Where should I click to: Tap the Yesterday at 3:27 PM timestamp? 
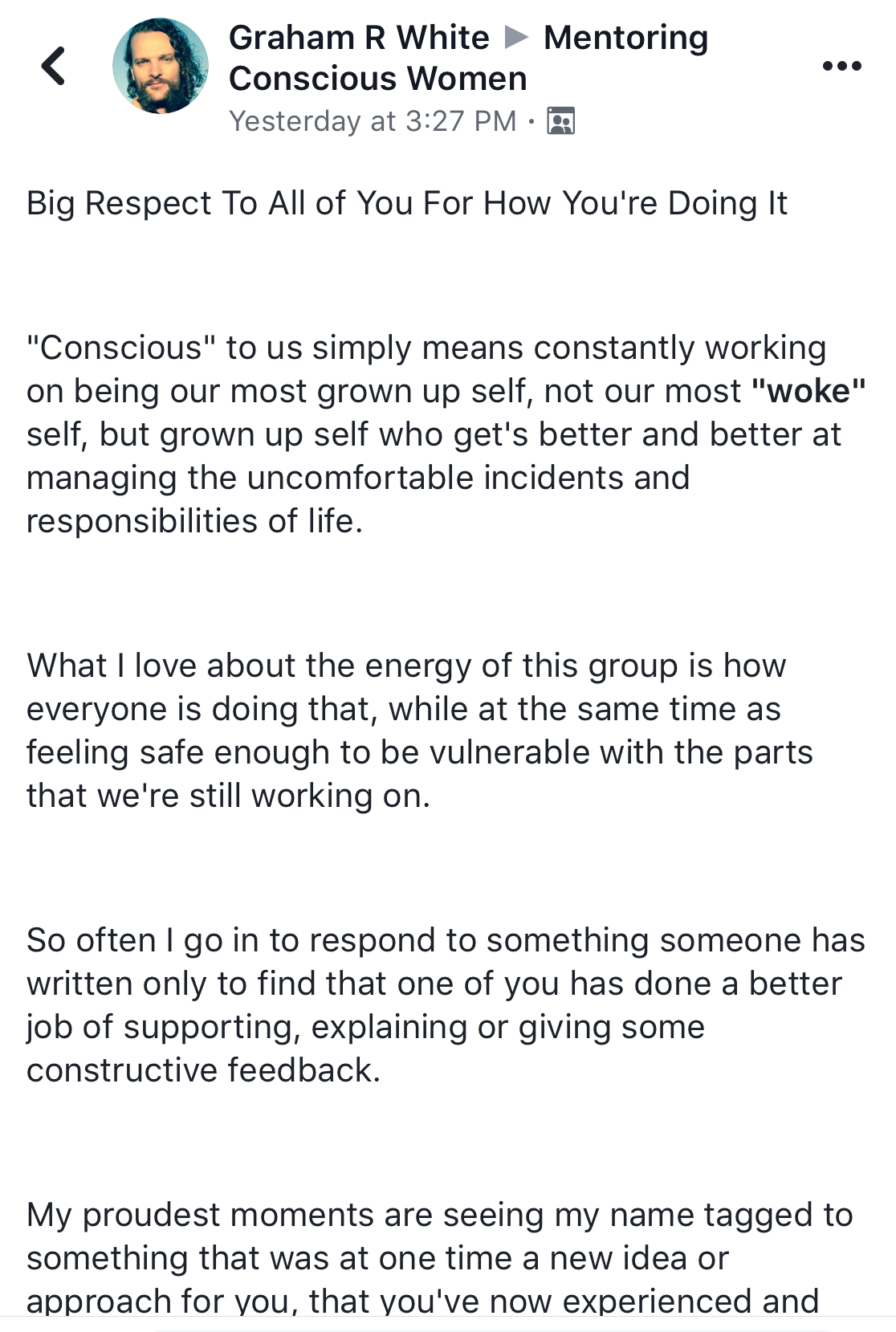pyautogui.click(x=373, y=121)
